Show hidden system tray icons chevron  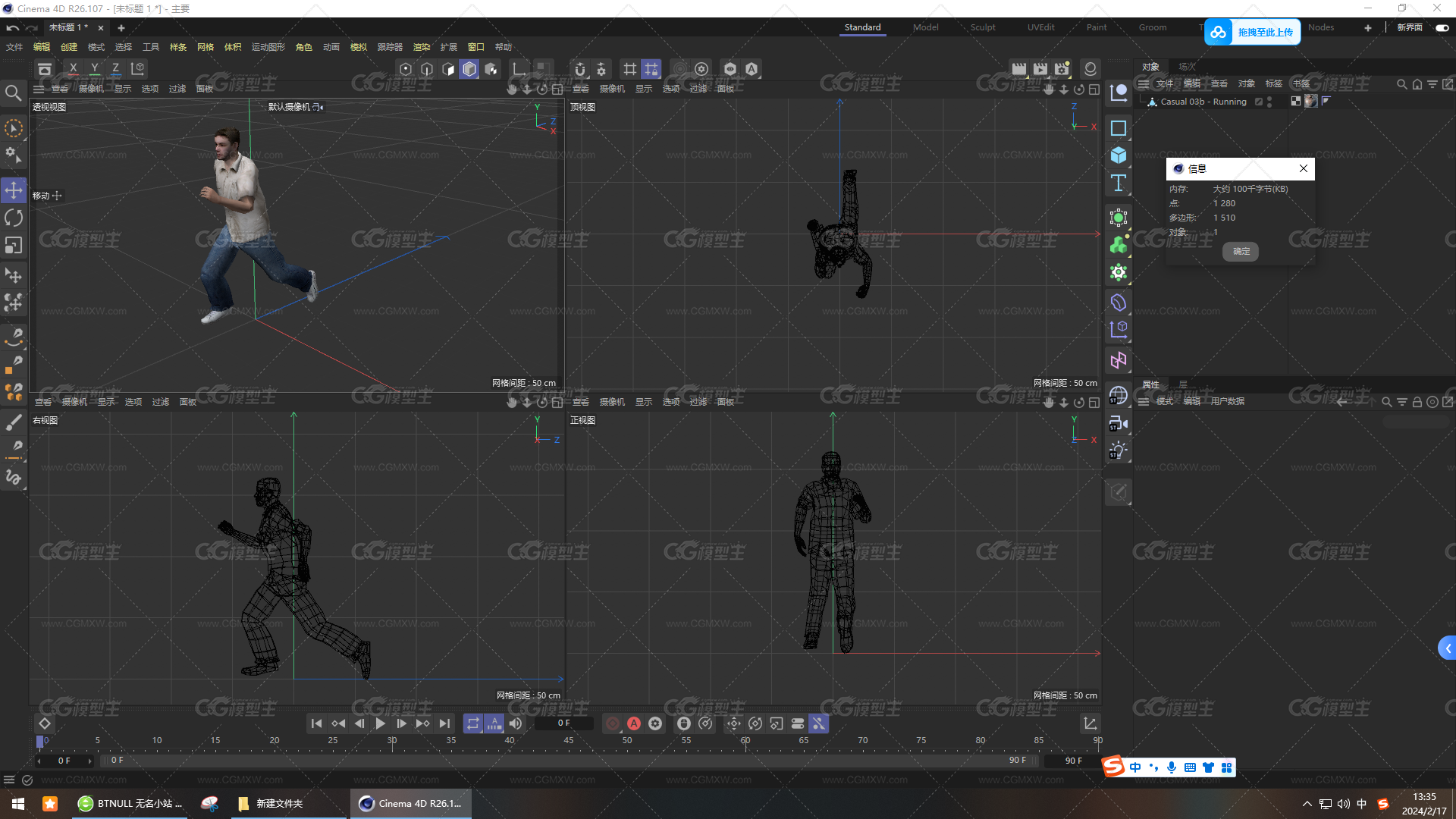(x=1307, y=804)
